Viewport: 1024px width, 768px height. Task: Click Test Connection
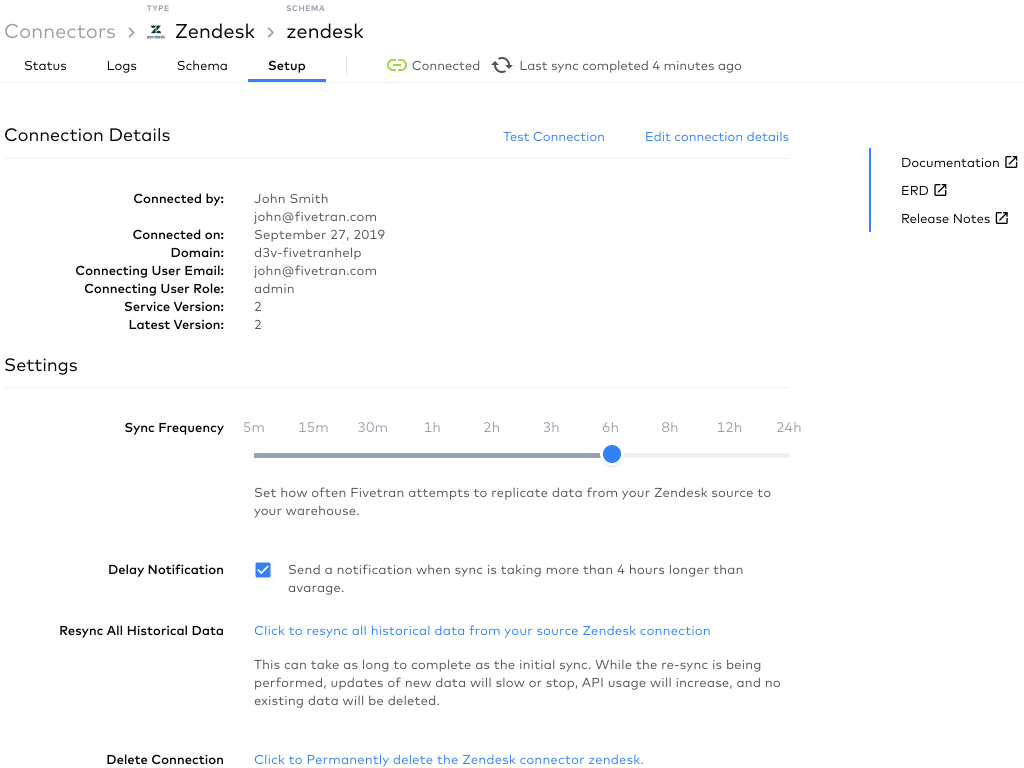coord(554,136)
